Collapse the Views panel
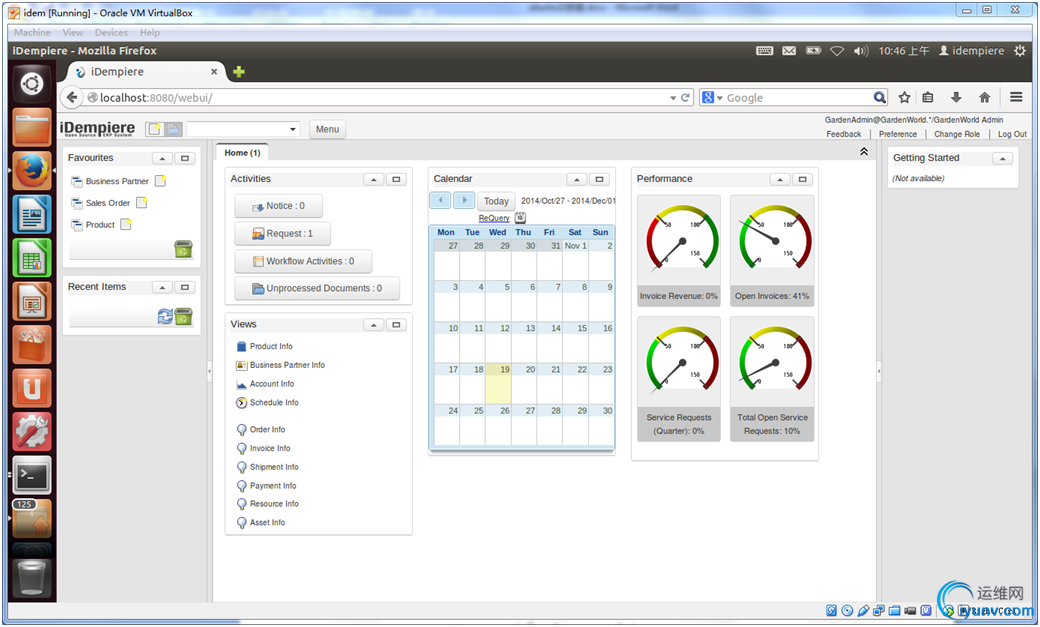Viewport: 1040px width, 627px height. coord(373,324)
